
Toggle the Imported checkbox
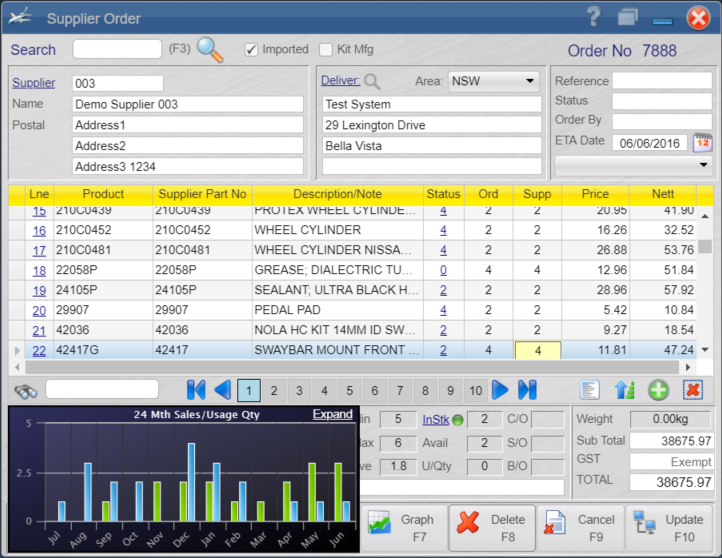pos(252,49)
